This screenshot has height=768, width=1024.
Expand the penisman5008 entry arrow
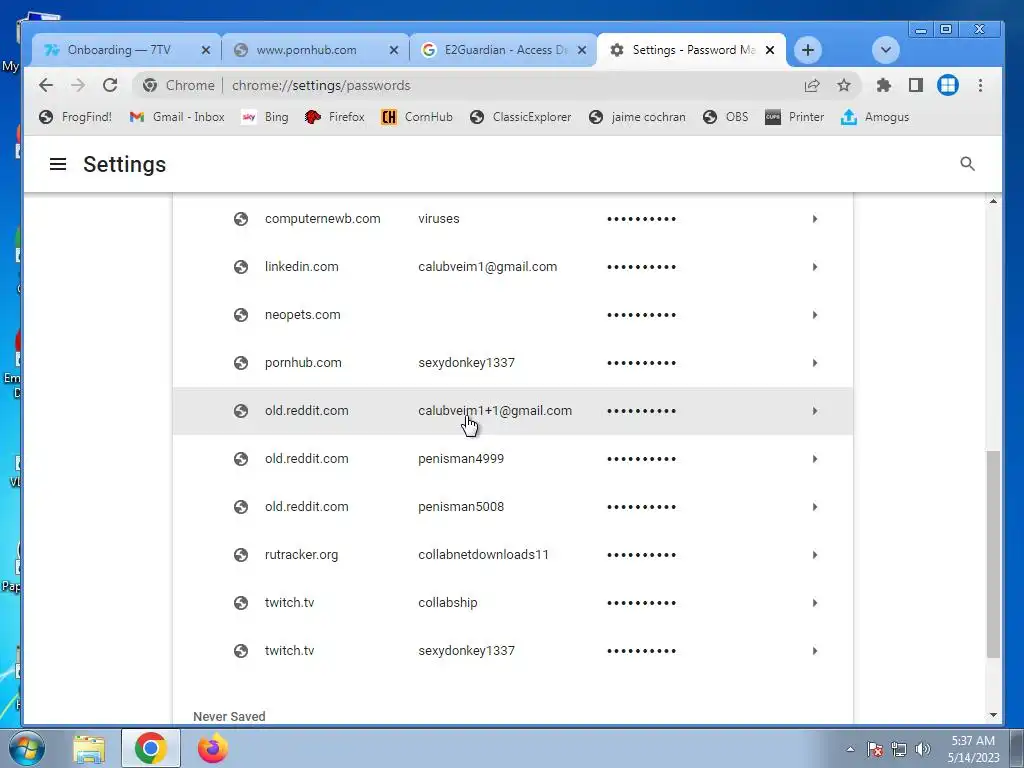point(814,507)
